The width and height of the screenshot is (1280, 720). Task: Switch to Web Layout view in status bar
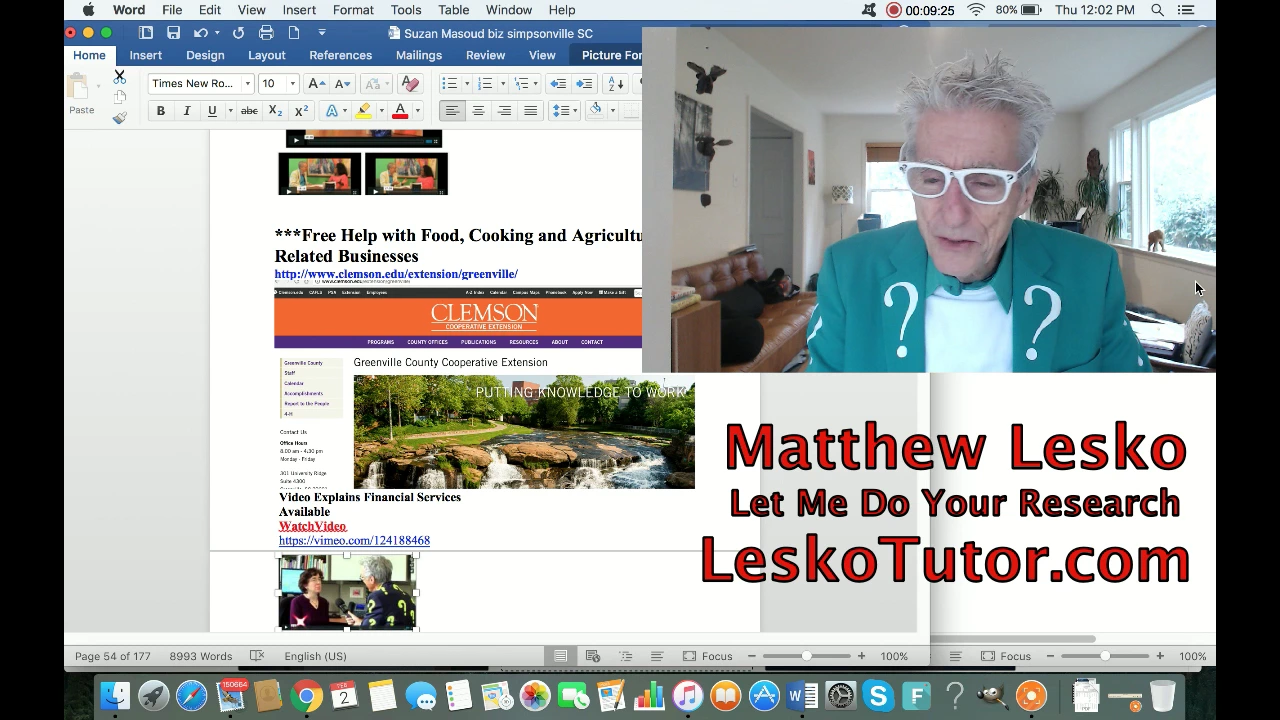click(593, 656)
